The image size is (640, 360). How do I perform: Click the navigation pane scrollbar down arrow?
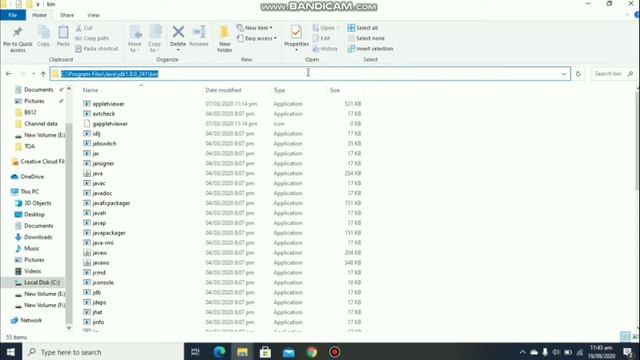pos(69,328)
